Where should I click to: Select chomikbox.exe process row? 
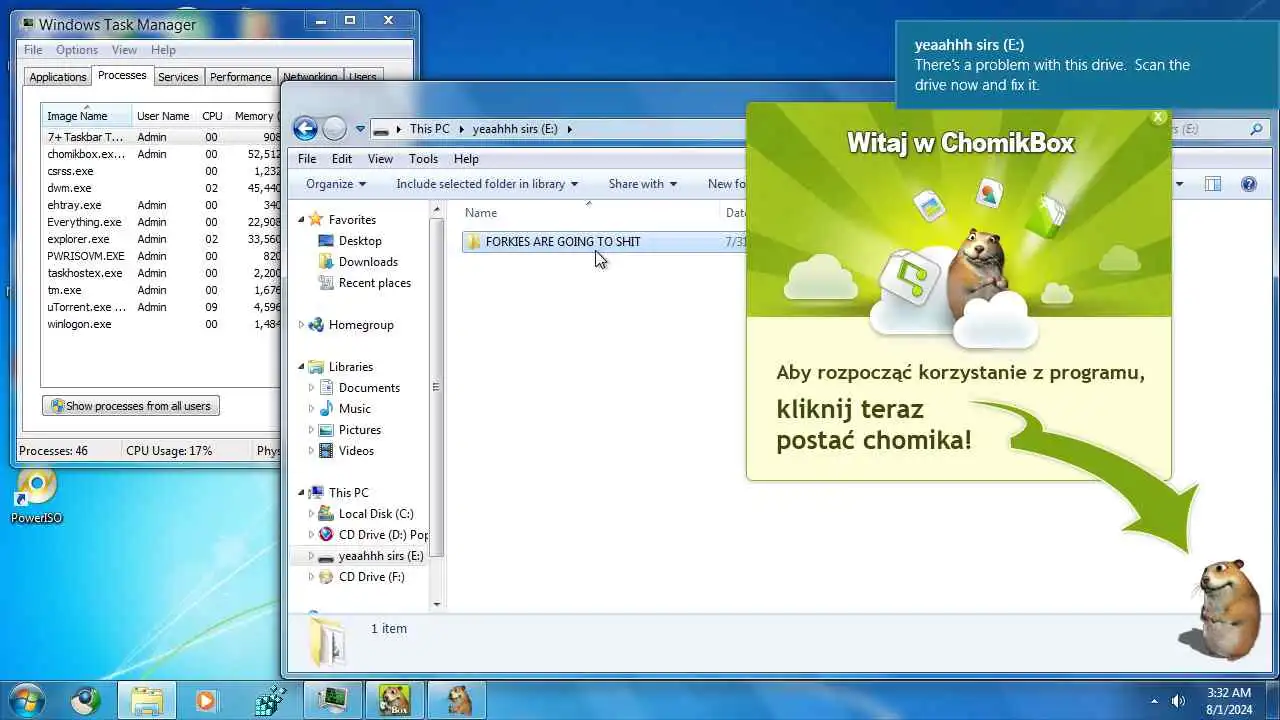162,154
